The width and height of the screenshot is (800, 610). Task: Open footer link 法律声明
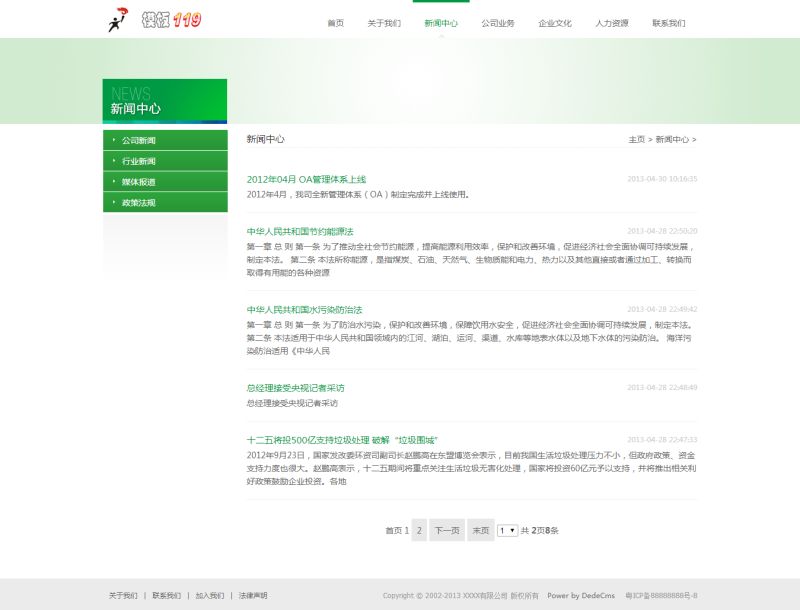click(253, 595)
